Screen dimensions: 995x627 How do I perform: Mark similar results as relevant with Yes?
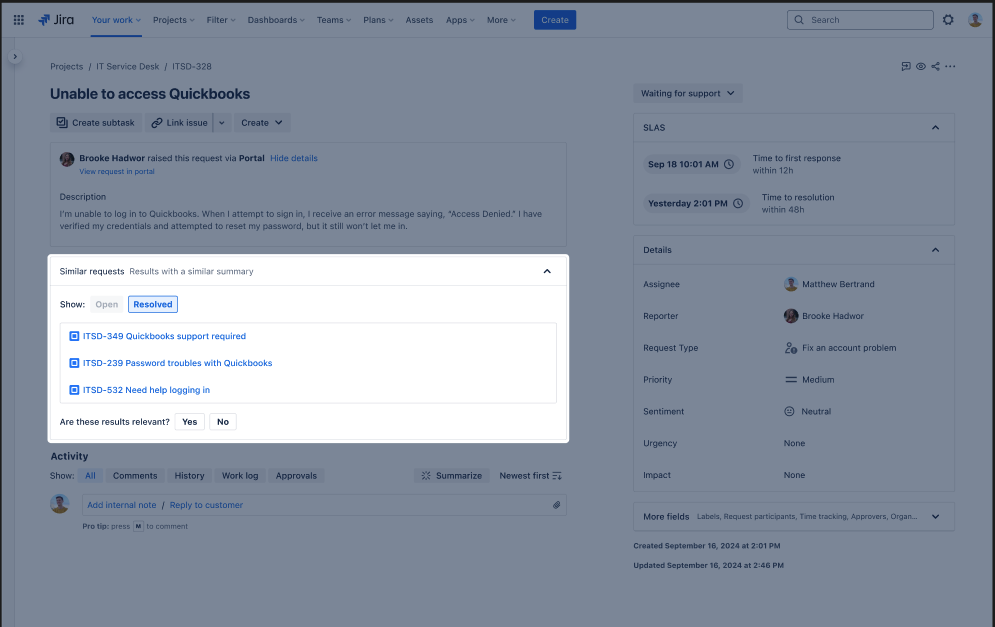(x=190, y=422)
